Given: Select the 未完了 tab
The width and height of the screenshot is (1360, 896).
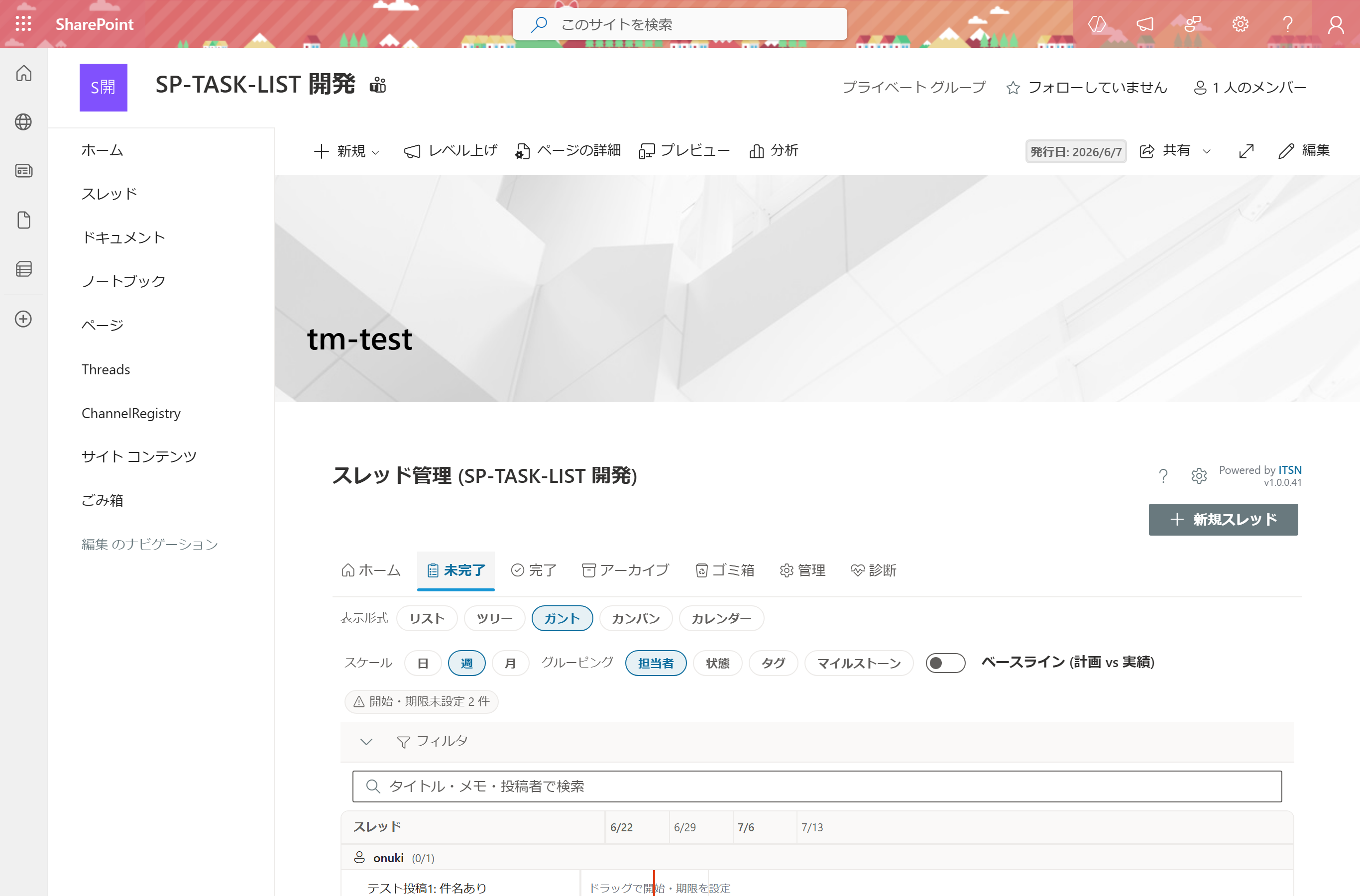Looking at the screenshot, I should pyautogui.click(x=456, y=570).
